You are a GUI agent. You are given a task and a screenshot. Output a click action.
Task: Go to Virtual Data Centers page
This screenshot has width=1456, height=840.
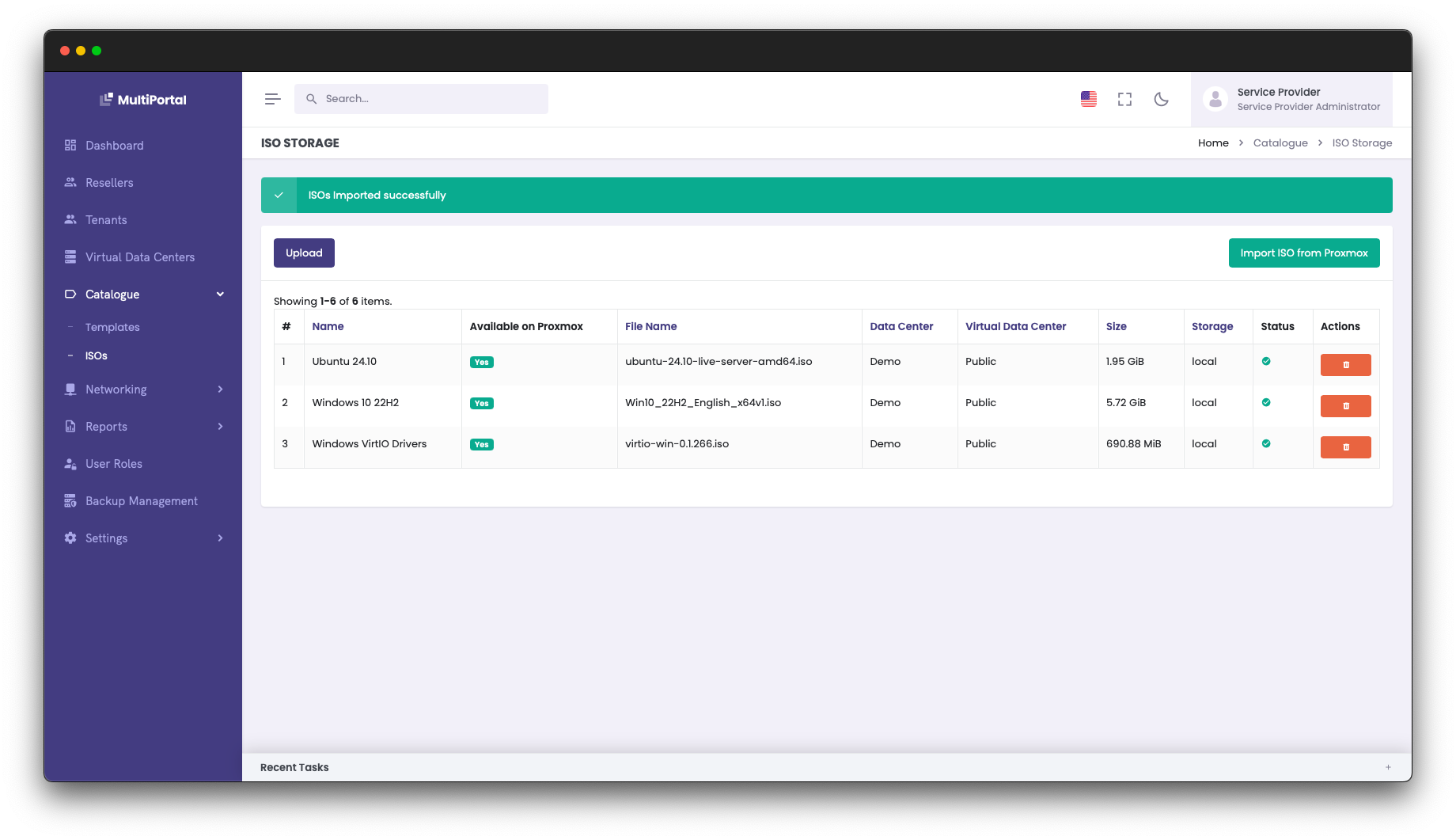point(140,257)
